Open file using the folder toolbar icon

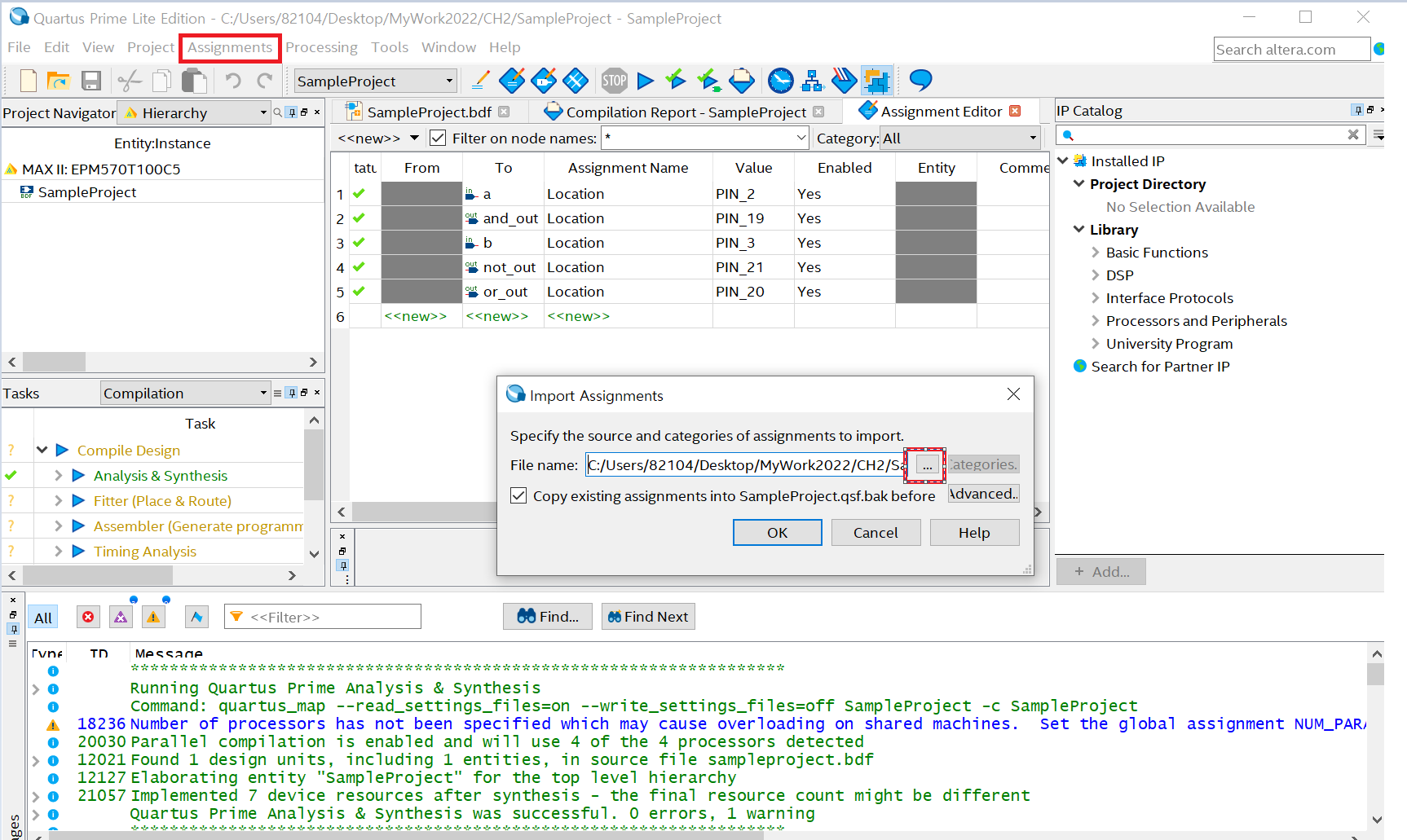coord(59,81)
